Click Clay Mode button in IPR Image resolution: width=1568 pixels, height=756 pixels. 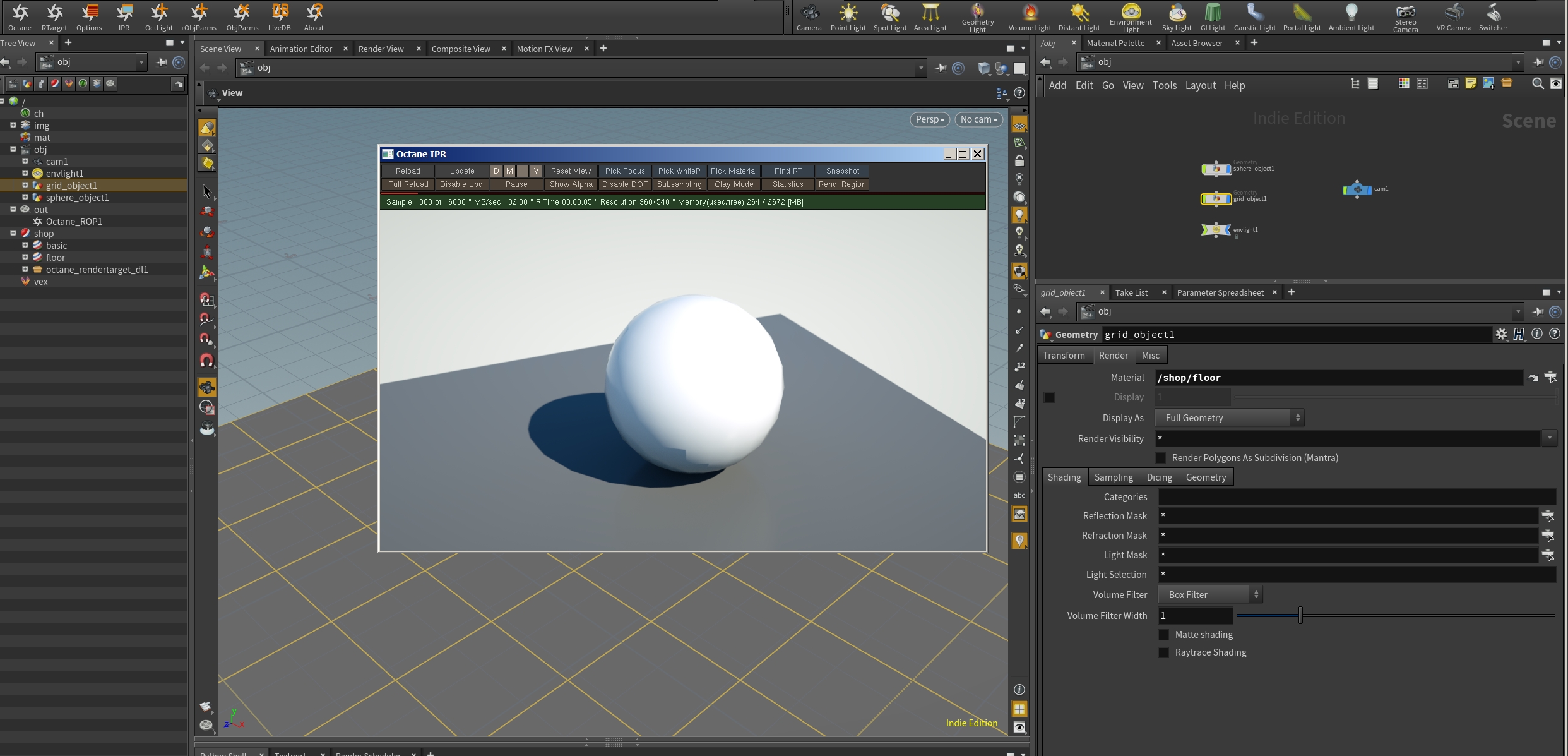pyautogui.click(x=734, y=184)
